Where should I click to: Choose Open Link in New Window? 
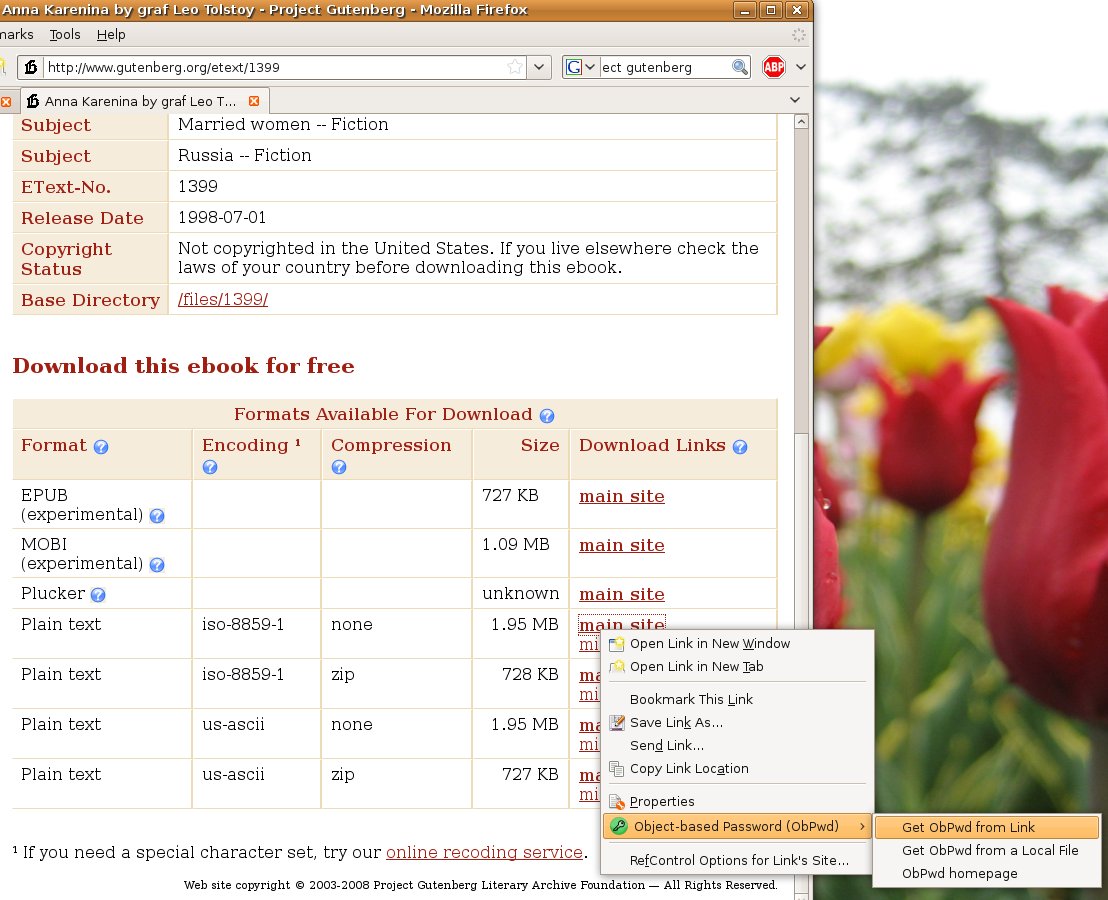click(x=735, y=644)
